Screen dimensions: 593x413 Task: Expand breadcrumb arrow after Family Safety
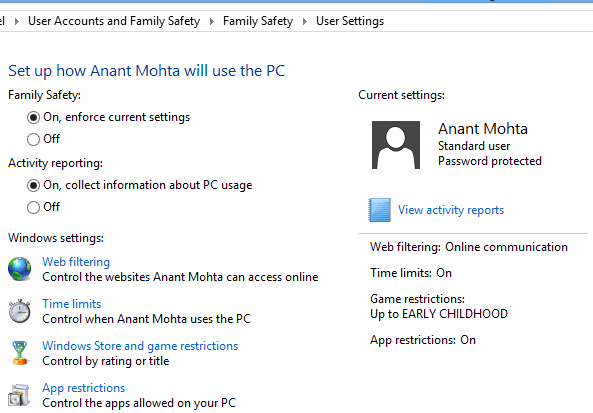point(305,22)
